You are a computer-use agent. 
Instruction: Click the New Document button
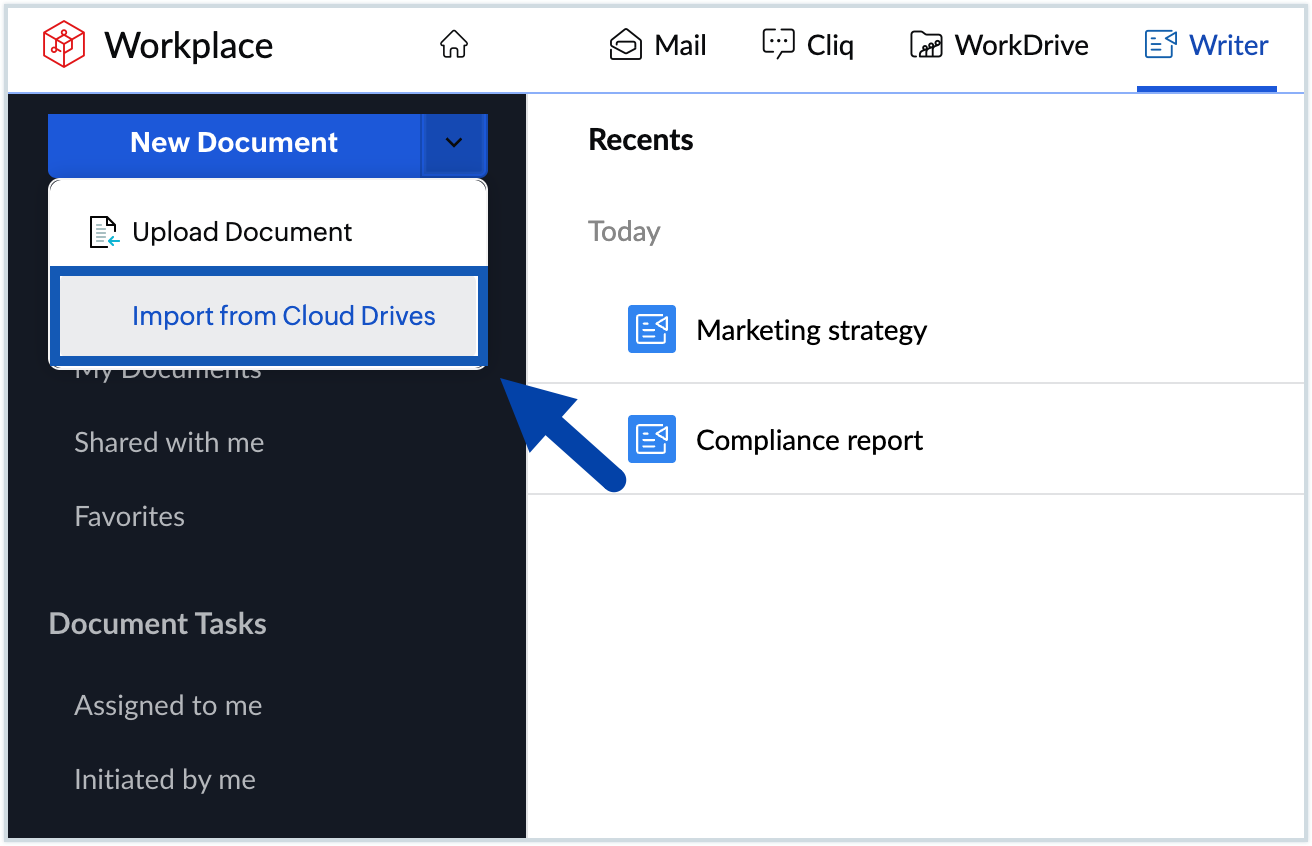pyautogui.click(x=235, y=142)
